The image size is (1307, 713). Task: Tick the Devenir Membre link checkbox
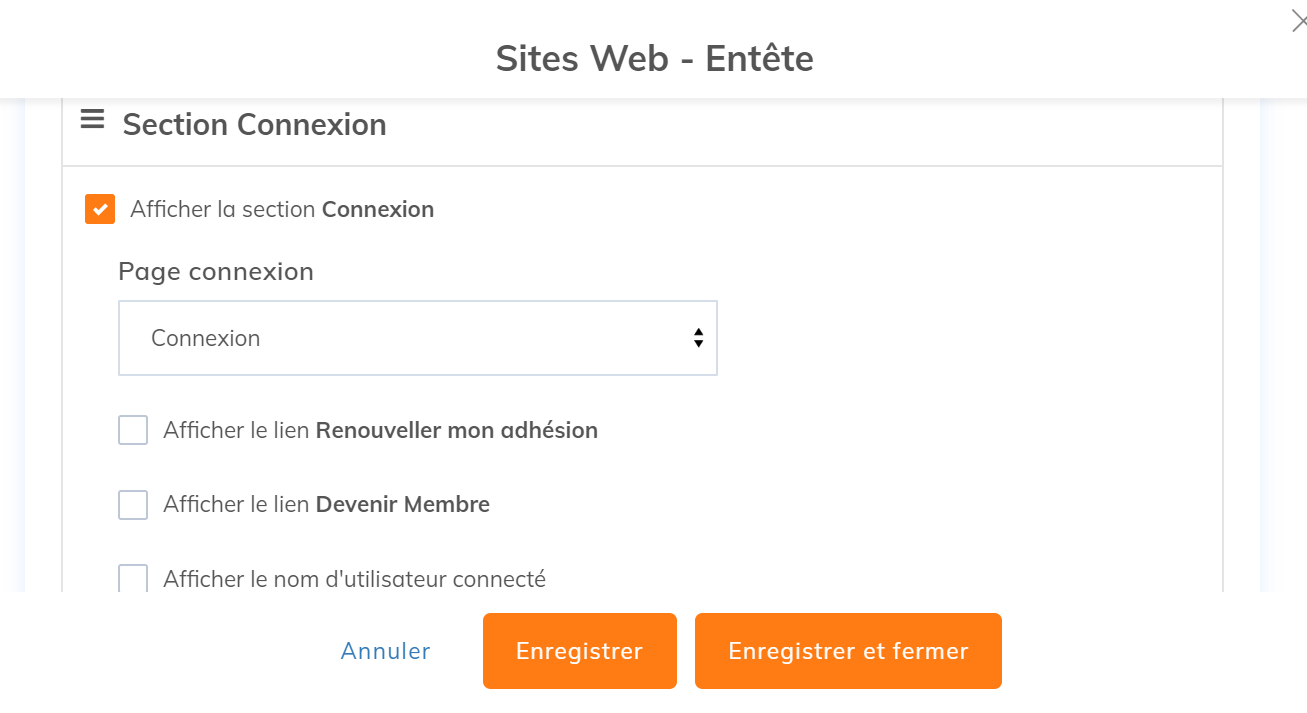click(x=133, y=505)
